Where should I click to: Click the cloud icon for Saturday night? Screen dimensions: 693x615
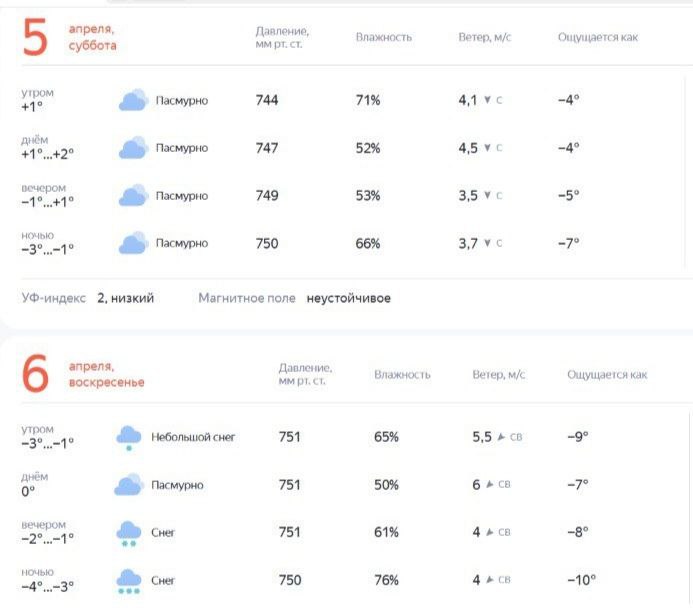tap(133, 243)
